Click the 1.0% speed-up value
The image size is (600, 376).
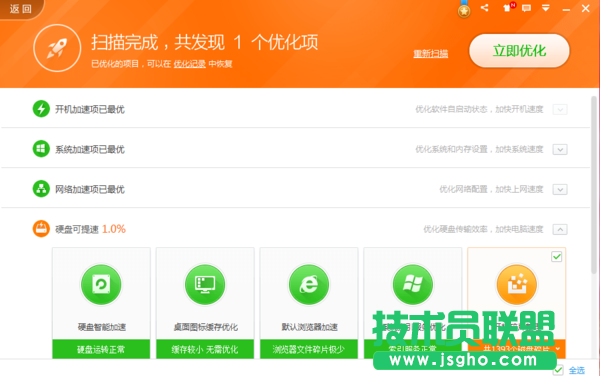tap(114, 229)
